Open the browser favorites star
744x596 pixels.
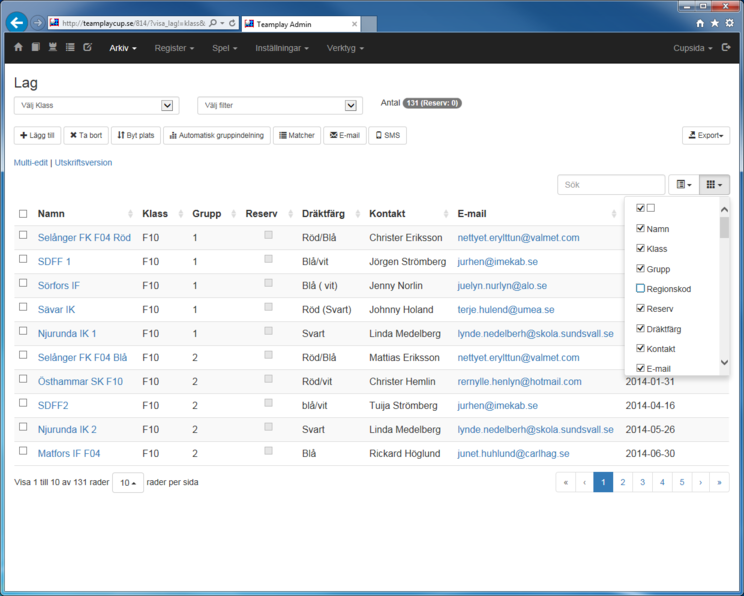tap(714, 22)
